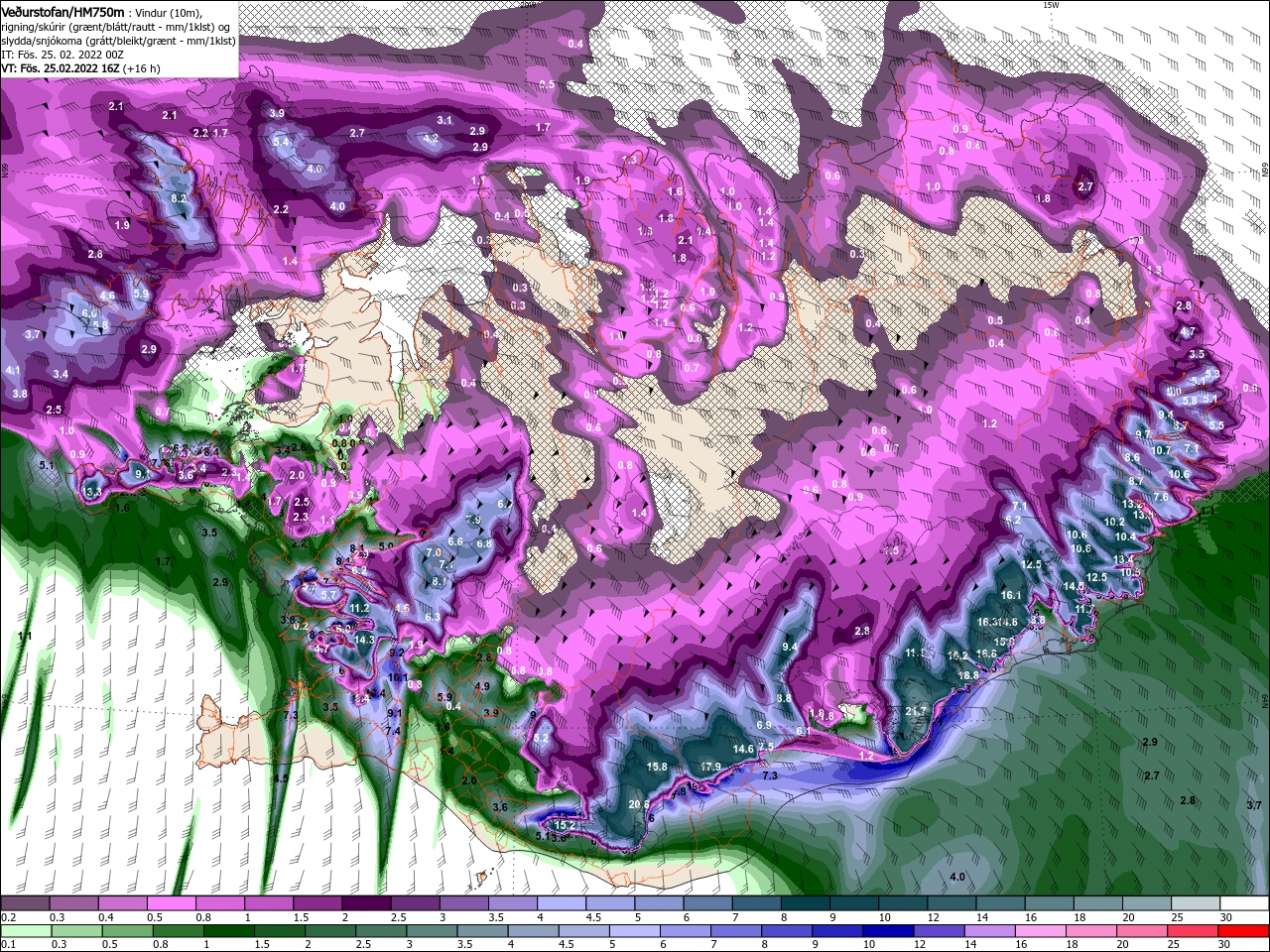The height and width of the screenshot is (952, 1270).
Task: Click the 11.2 precipitation value on the map
Action: pos(359,608)
